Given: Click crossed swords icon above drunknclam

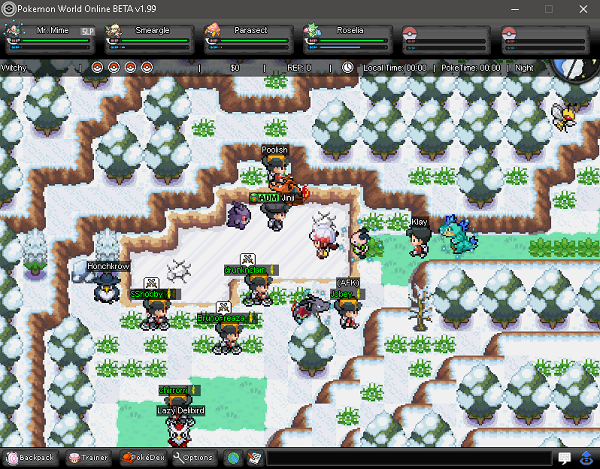Looking at the screenshot, I should point(248,259).
